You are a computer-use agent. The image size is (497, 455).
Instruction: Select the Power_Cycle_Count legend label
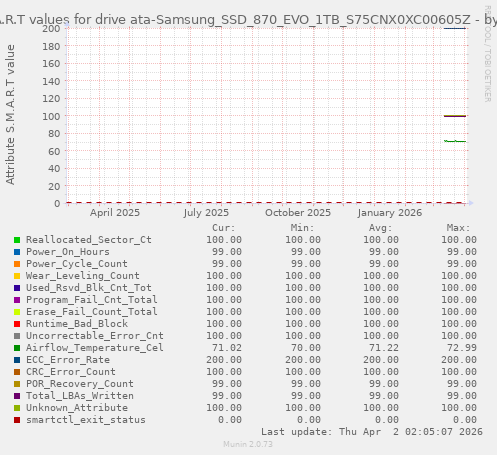(x=77, y=264)
